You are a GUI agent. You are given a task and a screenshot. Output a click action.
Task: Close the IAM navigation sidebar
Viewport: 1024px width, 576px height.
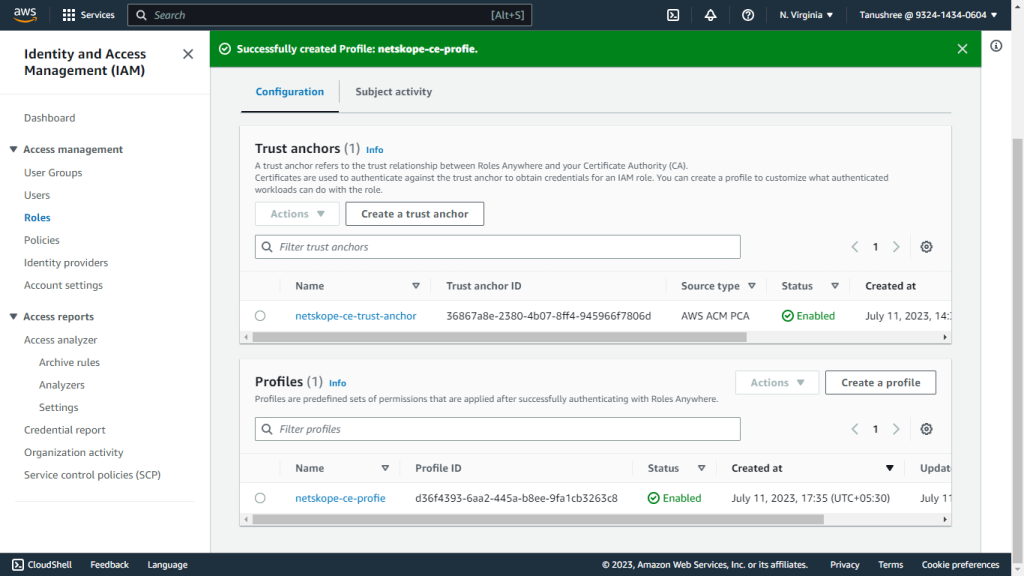pos(188,54)
